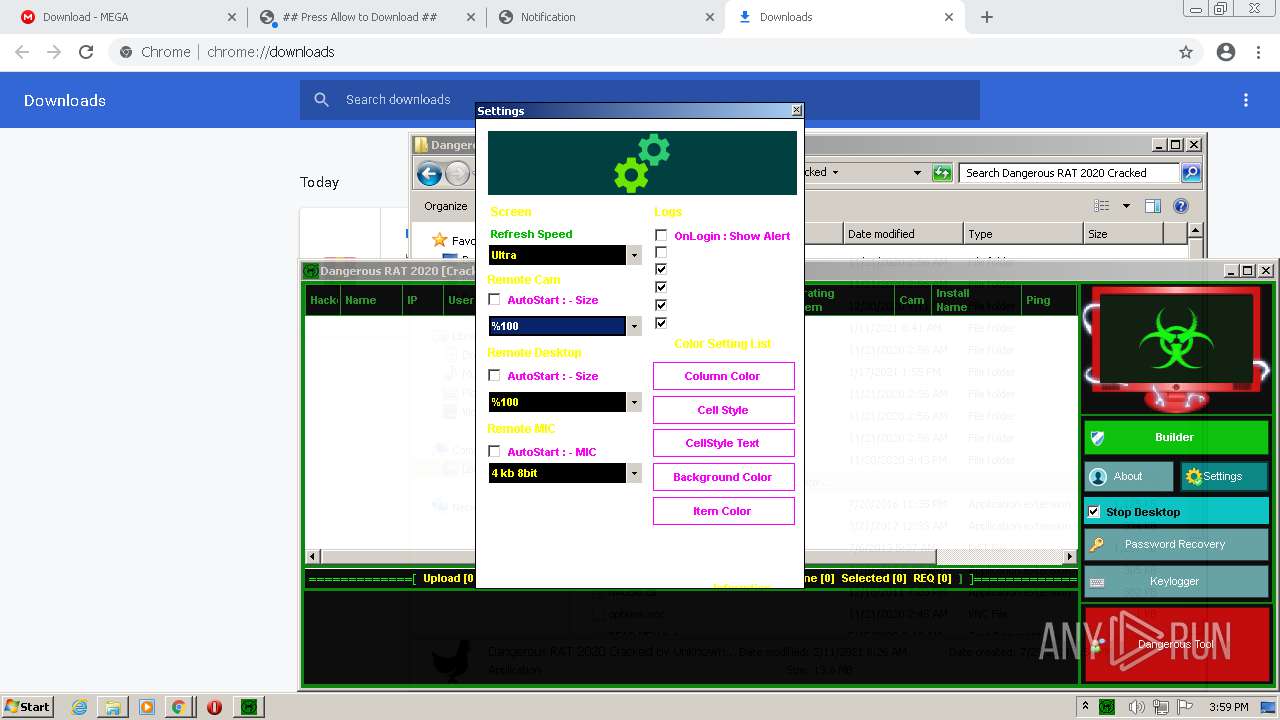
Task: Open a new Chrome tab with plus
Action: coord(987,17)
